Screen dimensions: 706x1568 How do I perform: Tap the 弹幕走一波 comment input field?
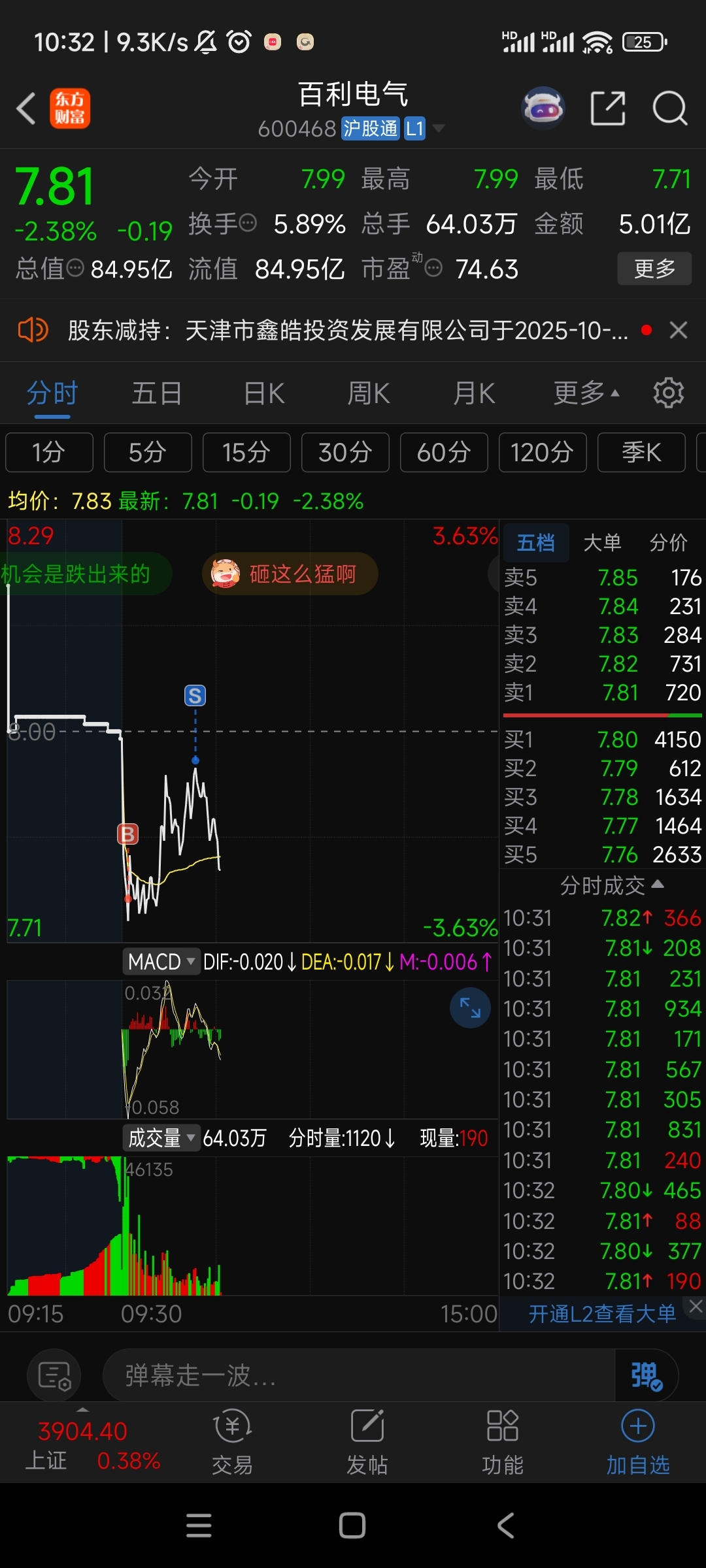point(359,1376)
